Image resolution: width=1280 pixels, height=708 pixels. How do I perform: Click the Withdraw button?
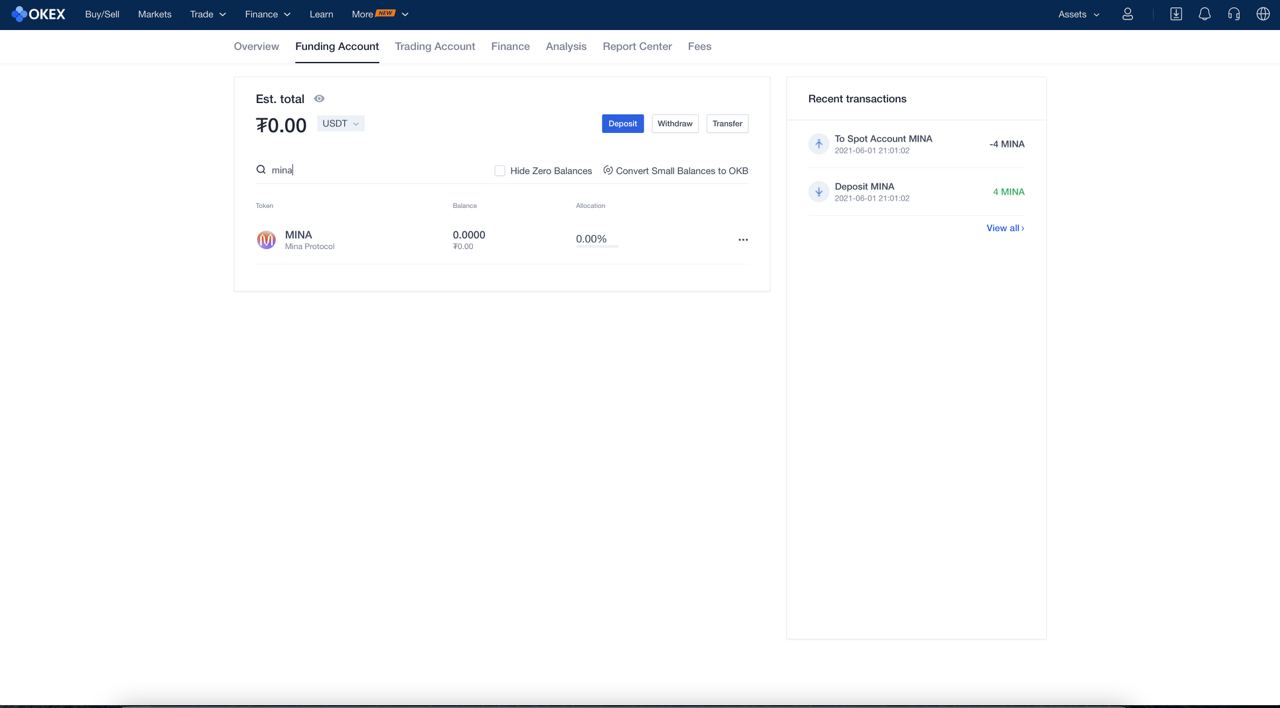pos(675,124)
